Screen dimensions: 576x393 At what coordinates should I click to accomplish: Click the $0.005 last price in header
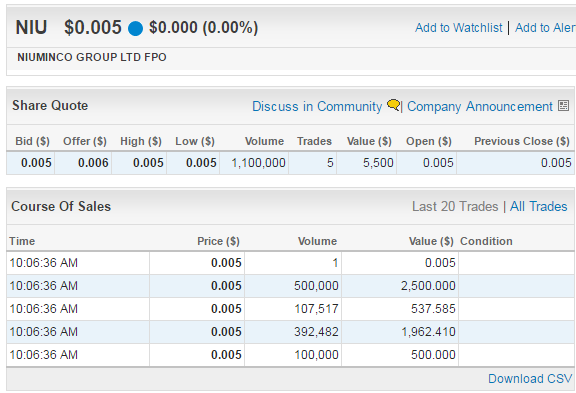pyautogui.click(x=93, y=28)
